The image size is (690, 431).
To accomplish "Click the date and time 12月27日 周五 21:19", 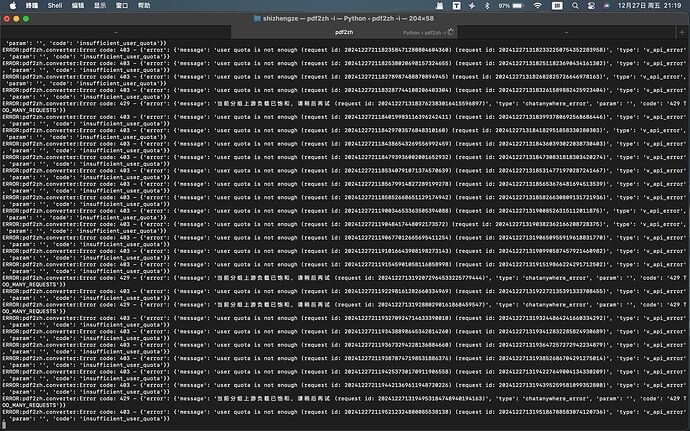I will click(650, 5).
